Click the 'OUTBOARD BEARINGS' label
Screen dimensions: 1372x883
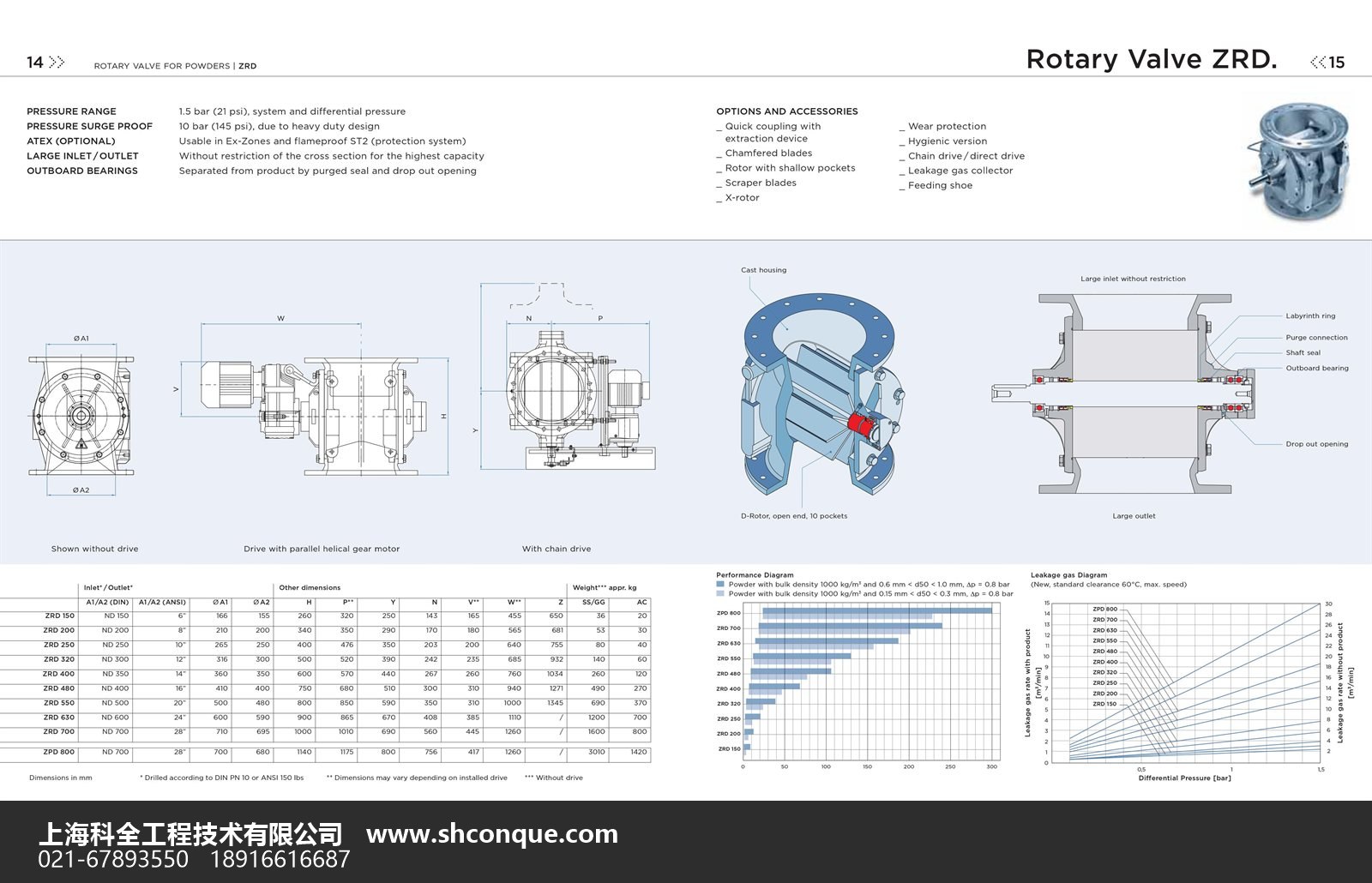tap(81, 171)
